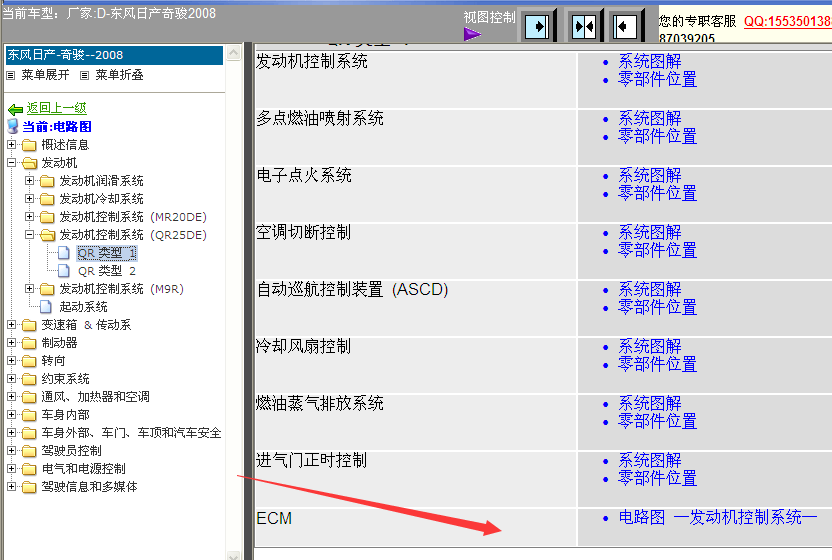Click the folder icon for 发动机控制系统 (M9R)
This screenshot has height=560, width=832.
click(47, 289)
